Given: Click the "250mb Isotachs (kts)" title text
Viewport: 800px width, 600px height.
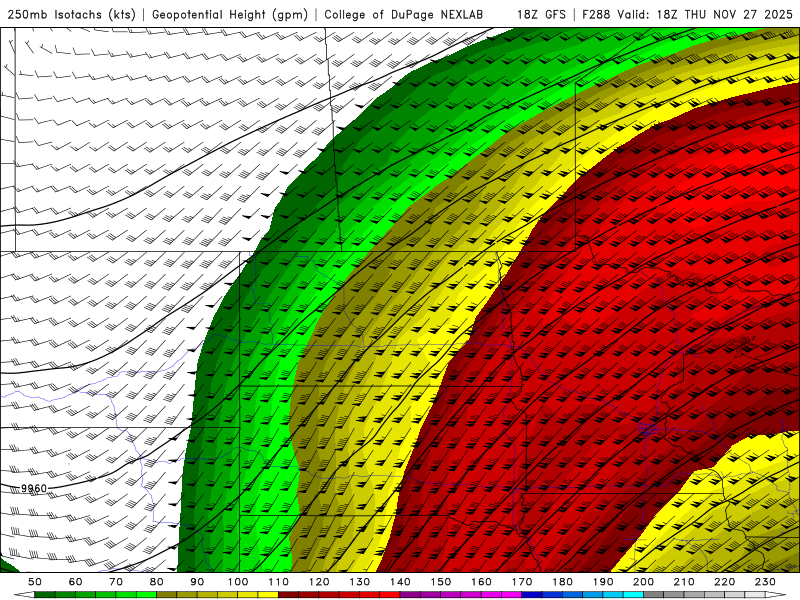Looking at the screenshot, I should (71, 14).
